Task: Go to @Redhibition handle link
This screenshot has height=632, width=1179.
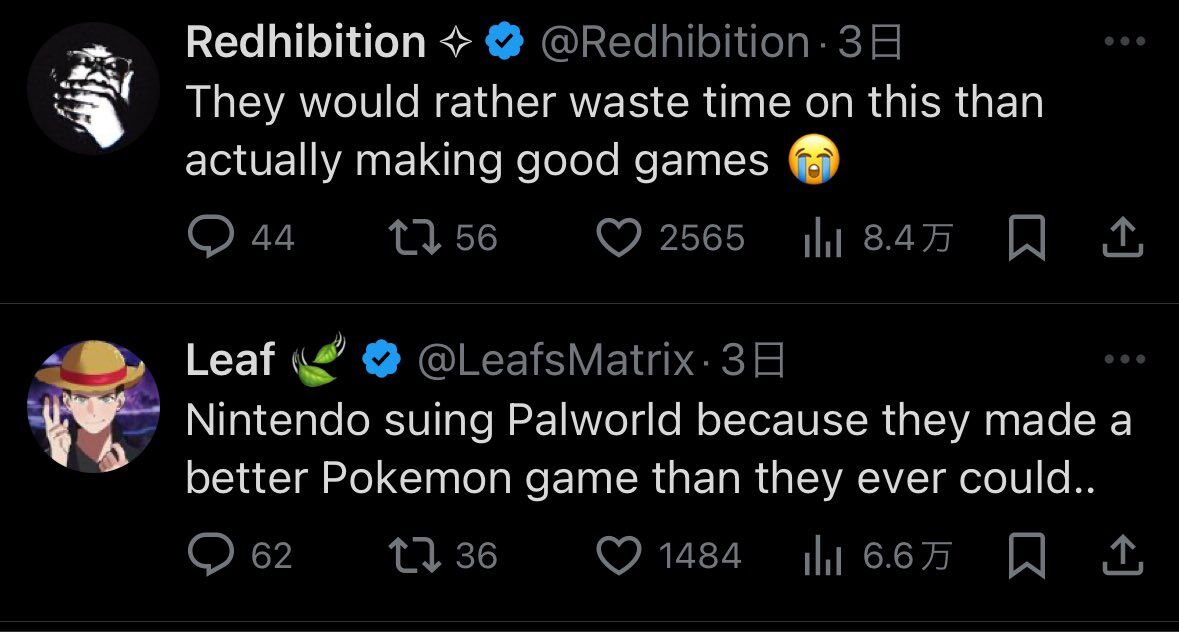Action: click(x=675, y=42)
